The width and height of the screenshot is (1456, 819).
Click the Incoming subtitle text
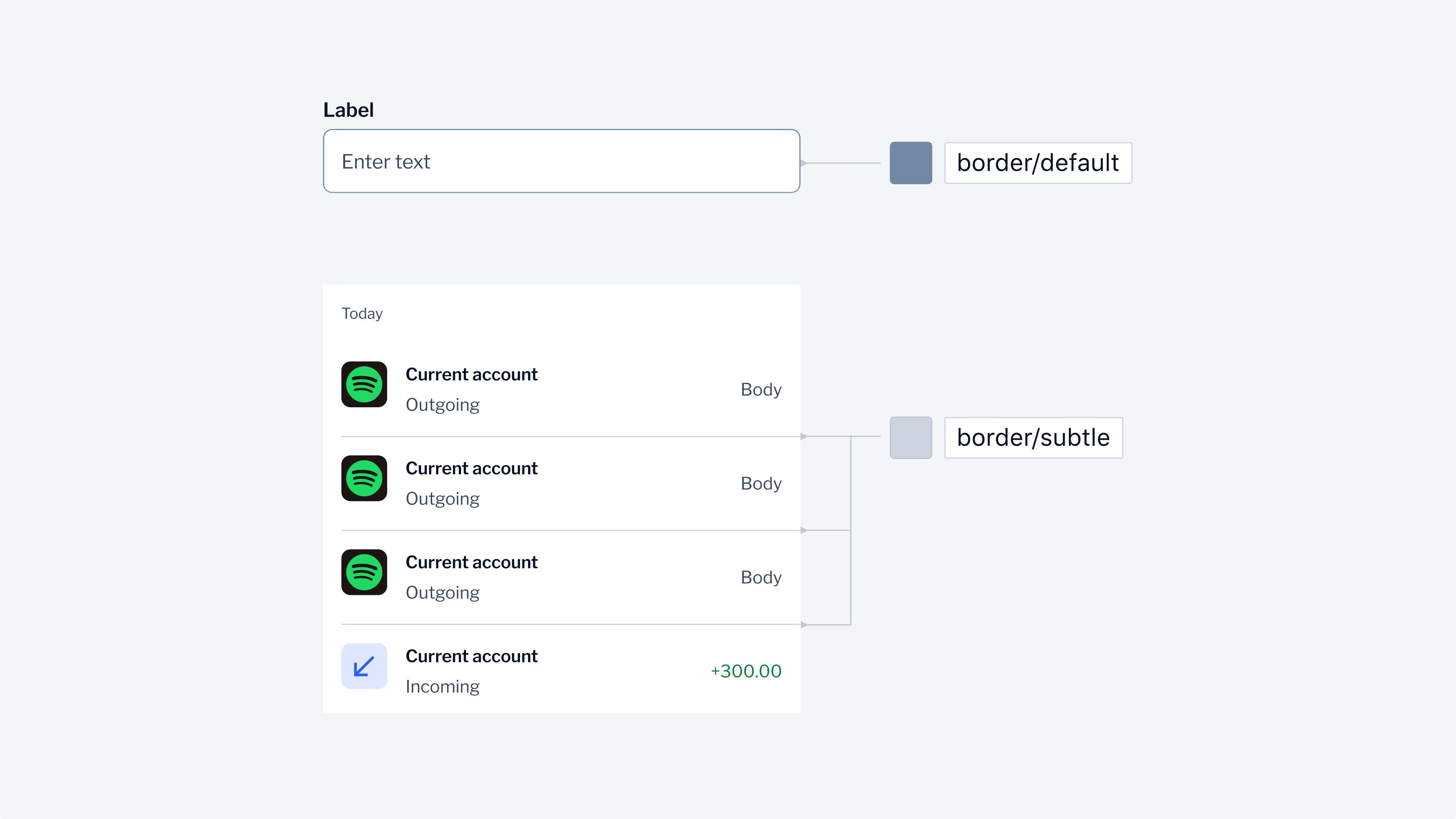442,686
